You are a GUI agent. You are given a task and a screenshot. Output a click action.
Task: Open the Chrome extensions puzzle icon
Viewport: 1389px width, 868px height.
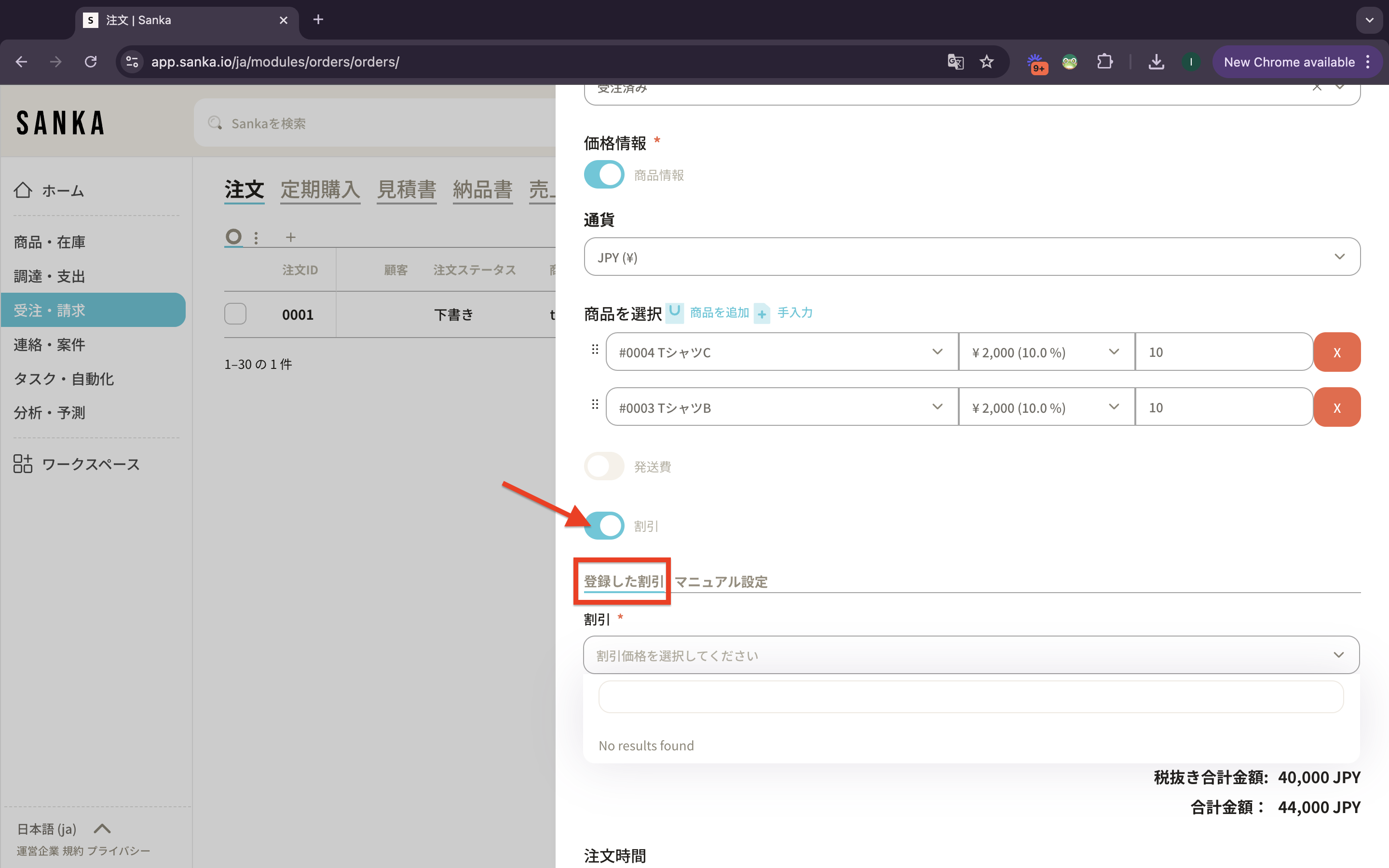(x=1104, y=62)
